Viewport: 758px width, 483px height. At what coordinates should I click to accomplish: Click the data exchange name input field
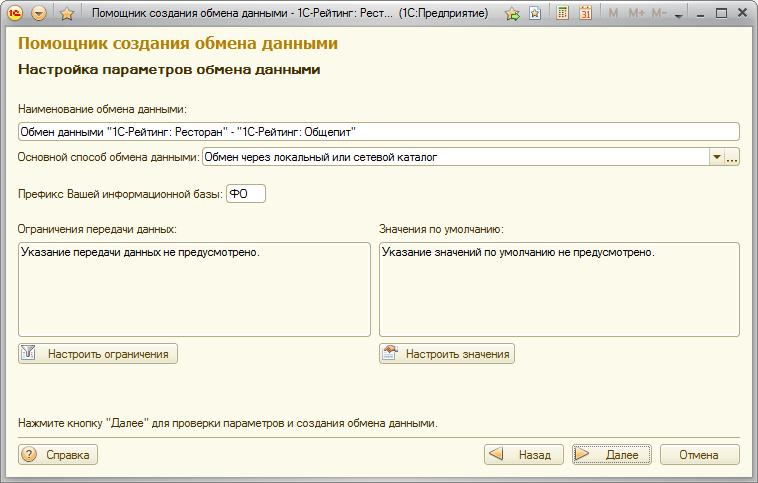[x=378, y=131]
